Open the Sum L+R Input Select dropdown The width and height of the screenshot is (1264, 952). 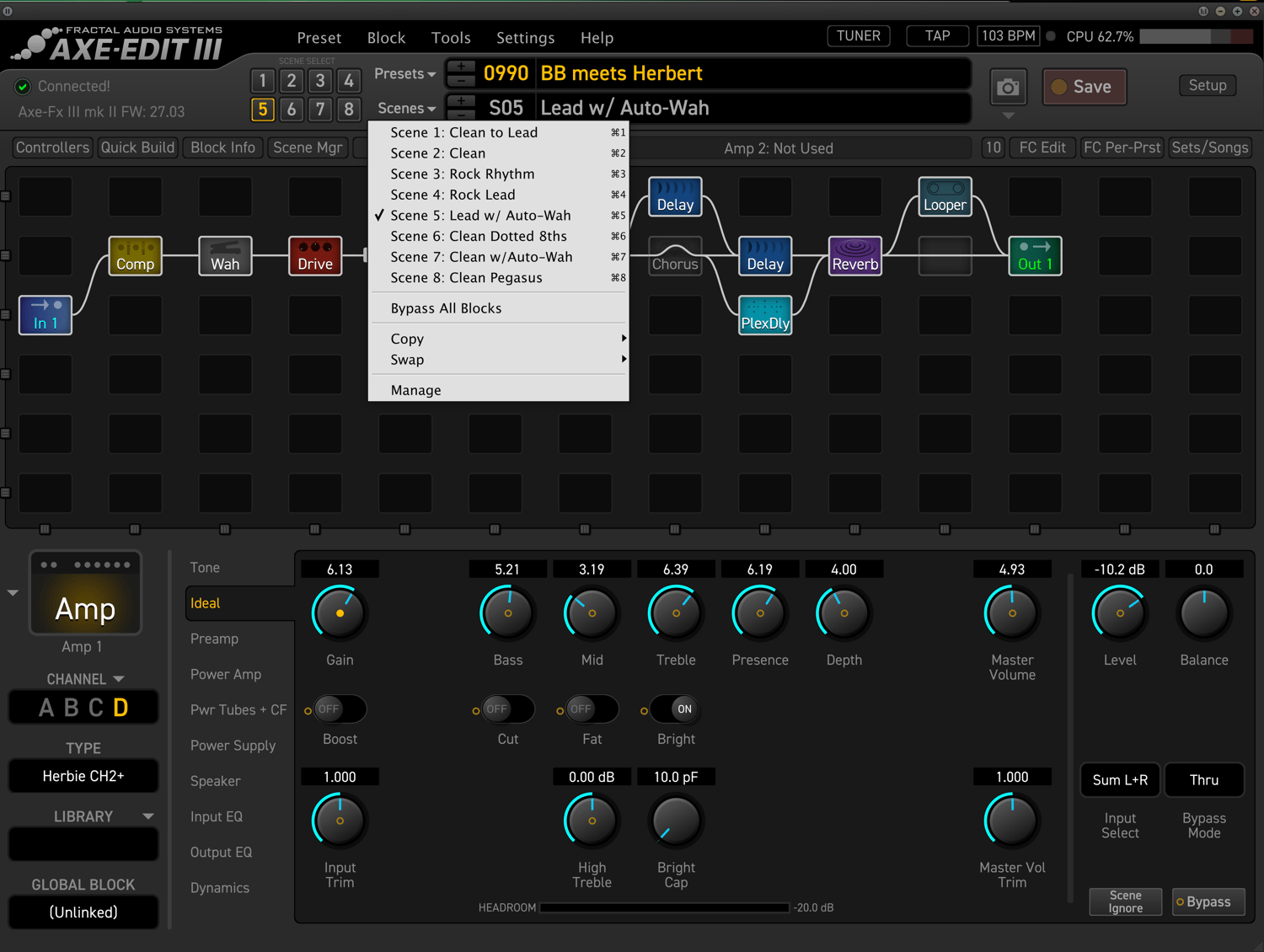[x=1120, y=780]
